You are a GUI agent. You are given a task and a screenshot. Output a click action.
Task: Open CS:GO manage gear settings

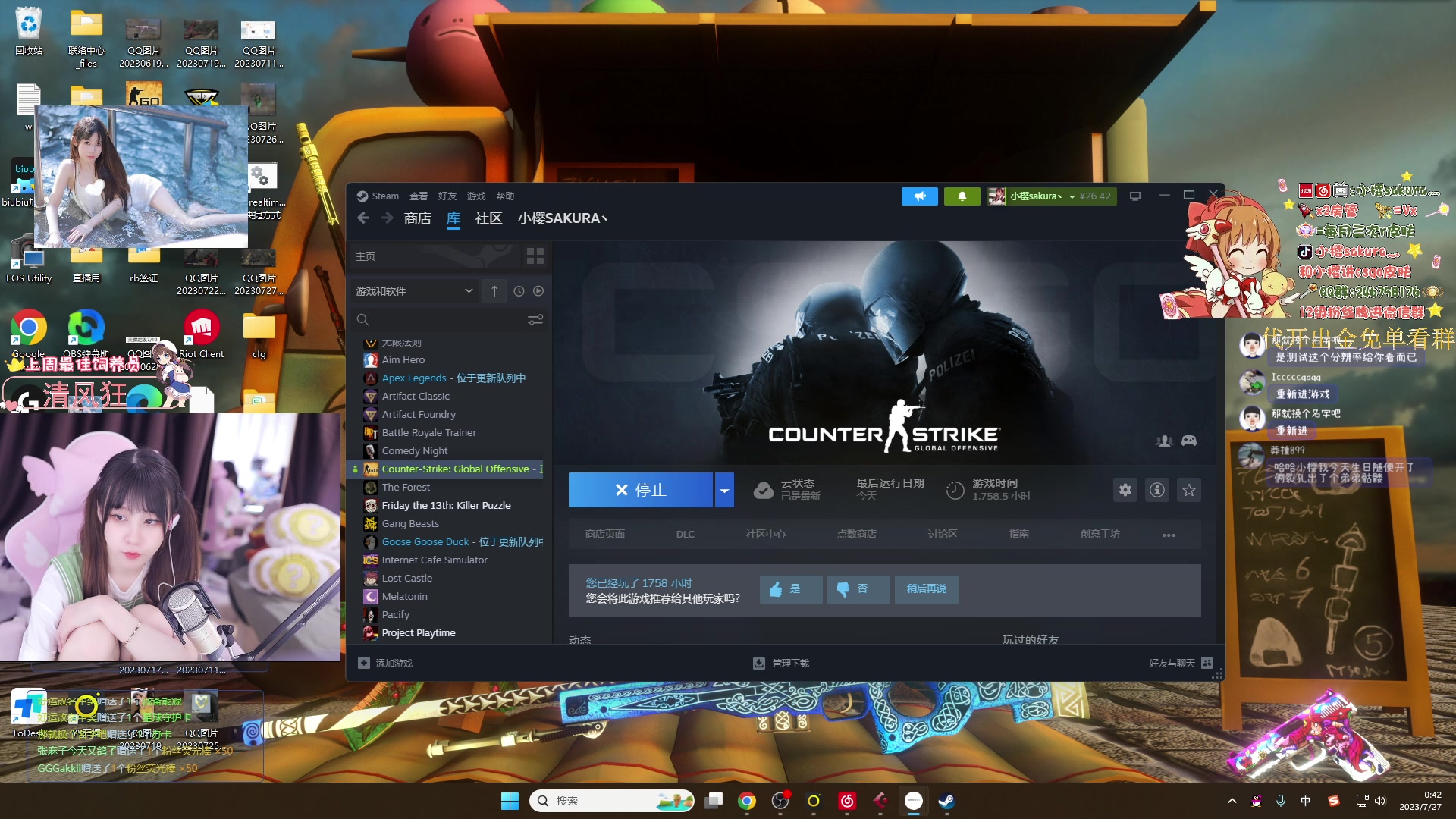1125,490
